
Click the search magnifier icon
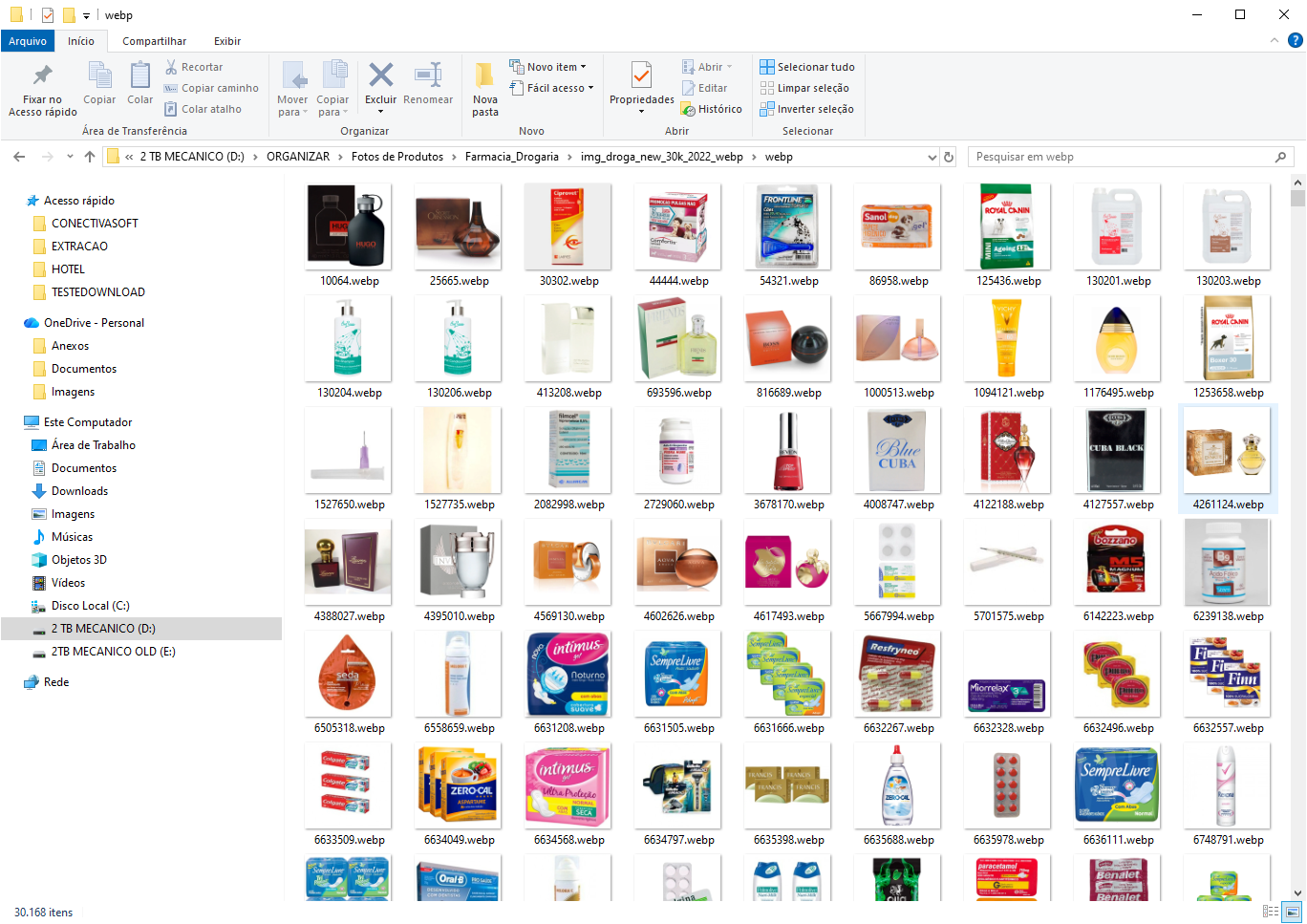(1281, 157)
